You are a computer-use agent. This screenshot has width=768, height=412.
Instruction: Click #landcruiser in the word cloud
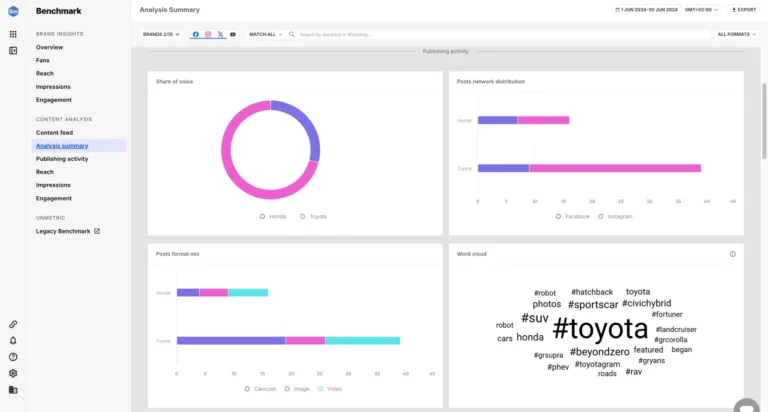(676, 329)
